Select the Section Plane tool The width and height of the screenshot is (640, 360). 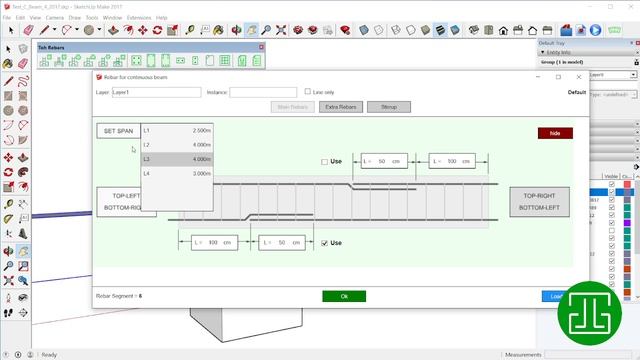[23, 313]
